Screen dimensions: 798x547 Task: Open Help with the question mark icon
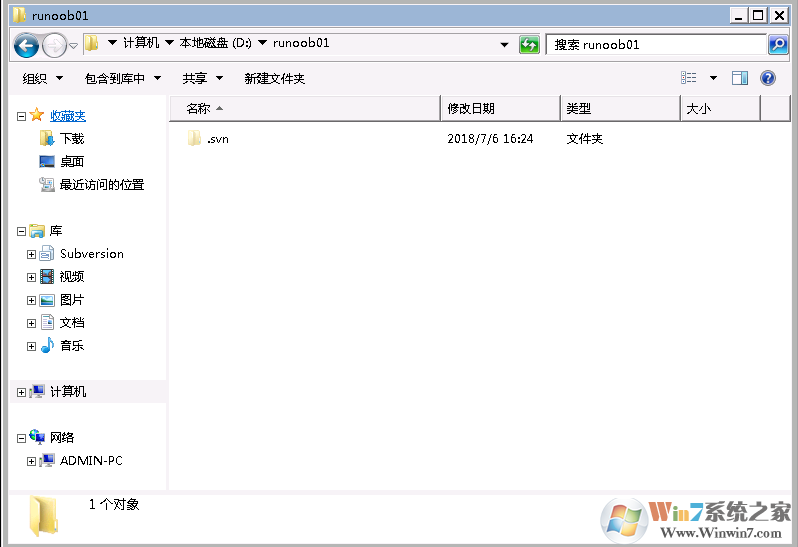[767, 78]
